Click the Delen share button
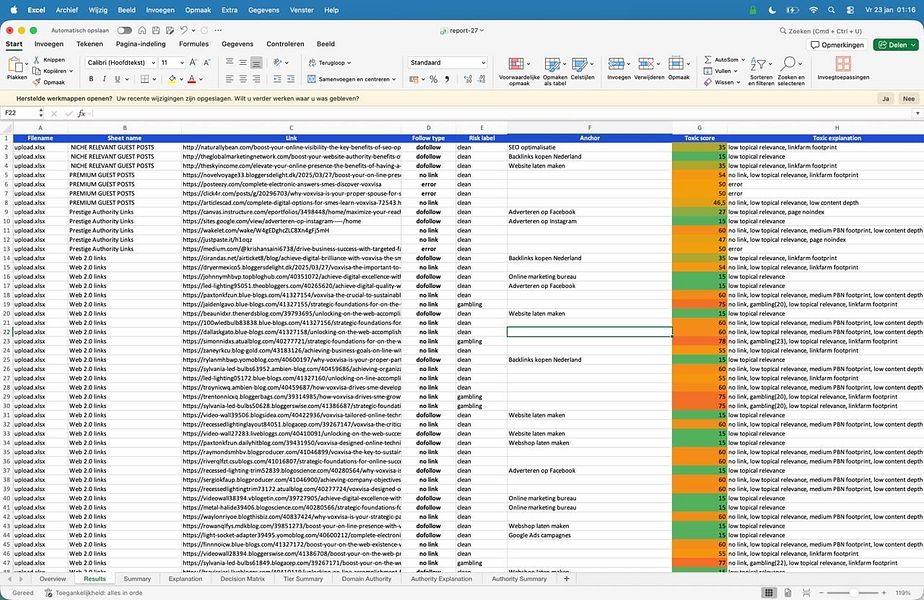Viewport: 924px width, 600px height. click(895, 43)
